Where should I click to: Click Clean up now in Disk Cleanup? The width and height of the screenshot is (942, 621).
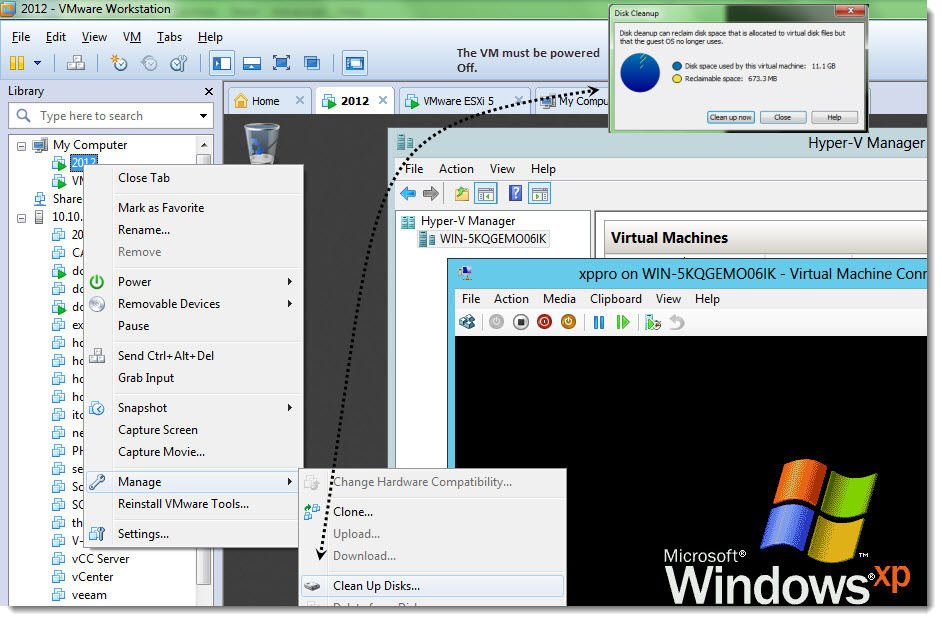pos(731,118)
